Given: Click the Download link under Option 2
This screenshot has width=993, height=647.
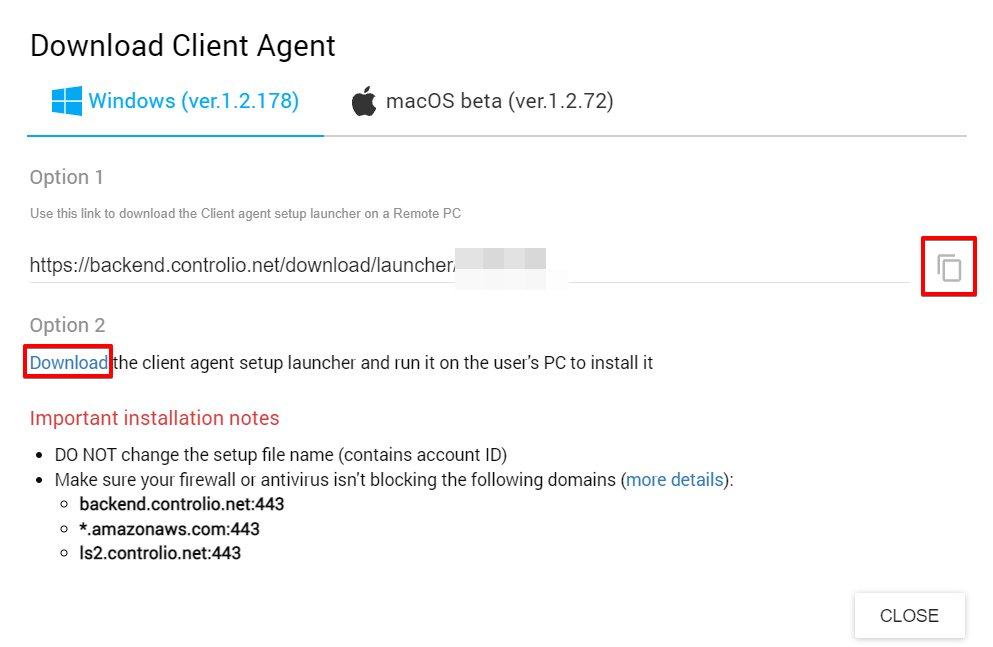Looking at the screenshot, I should tap(68, 362).
